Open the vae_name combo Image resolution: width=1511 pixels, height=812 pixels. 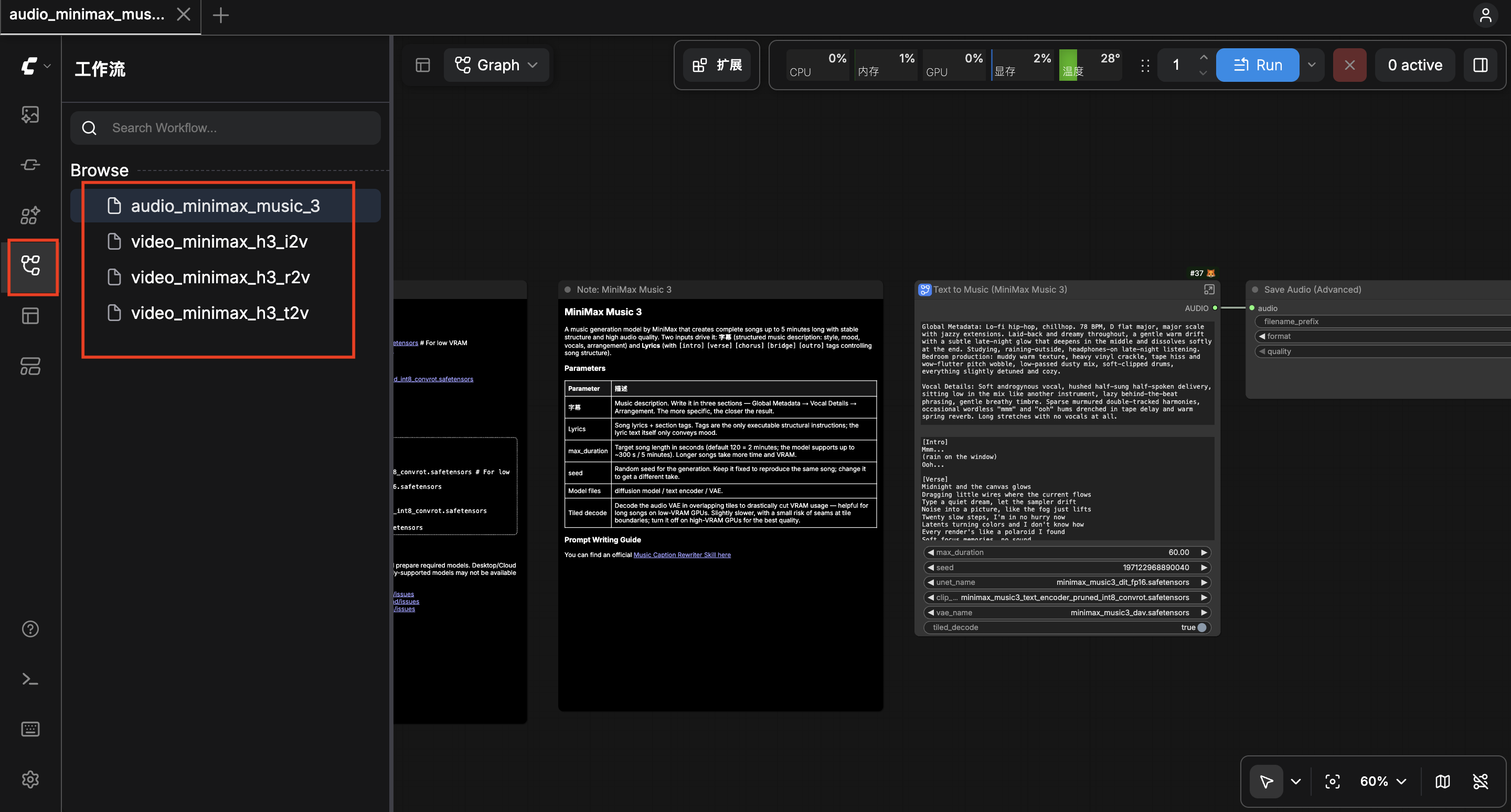coord(1067,613)
